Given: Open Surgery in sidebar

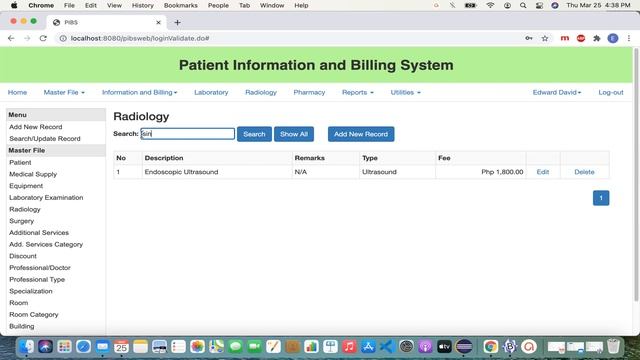Looking at the screenshot, I should [21, 221].
